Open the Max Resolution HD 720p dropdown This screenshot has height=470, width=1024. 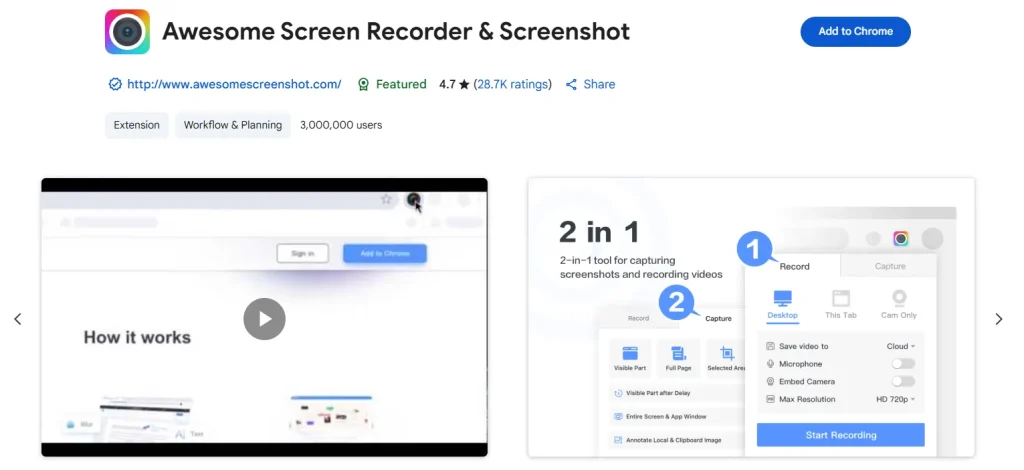[895, 399]
